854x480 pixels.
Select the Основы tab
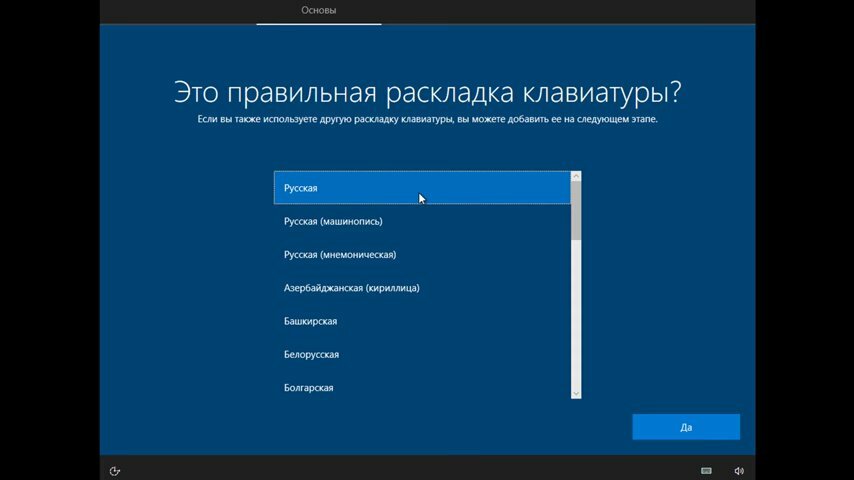[x=319, y=10]
